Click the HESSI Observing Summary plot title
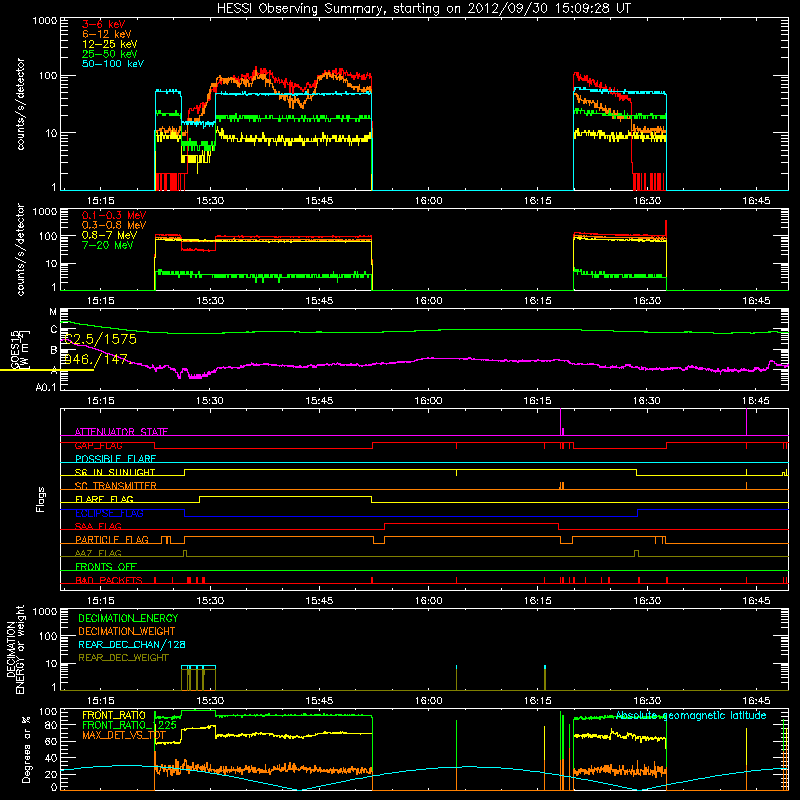Viewport: 800px width, 800px height. pyautogui.click(x=423, y=9)
